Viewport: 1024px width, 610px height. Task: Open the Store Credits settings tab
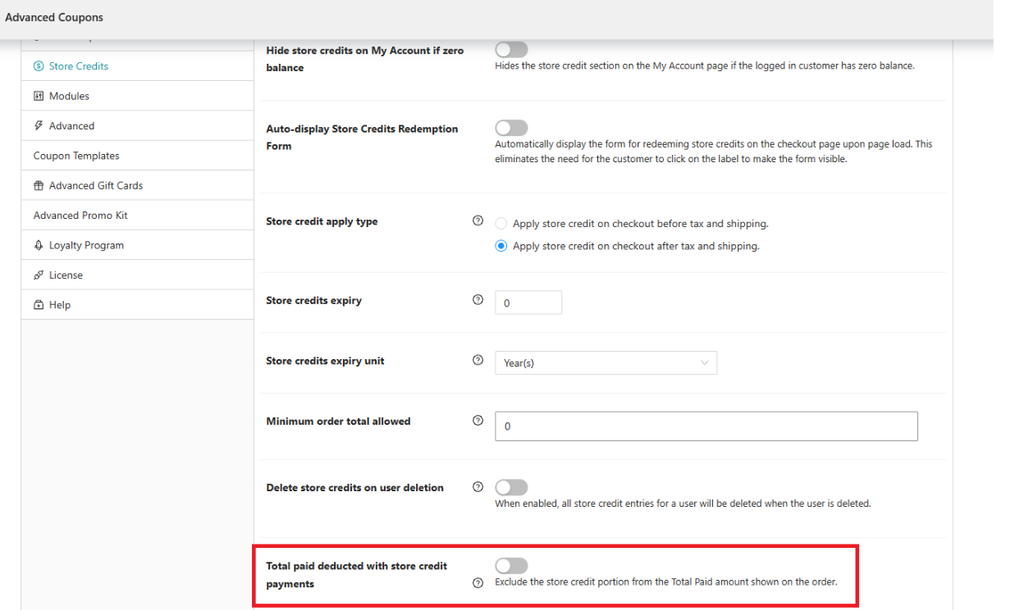[x=137, y=66]
